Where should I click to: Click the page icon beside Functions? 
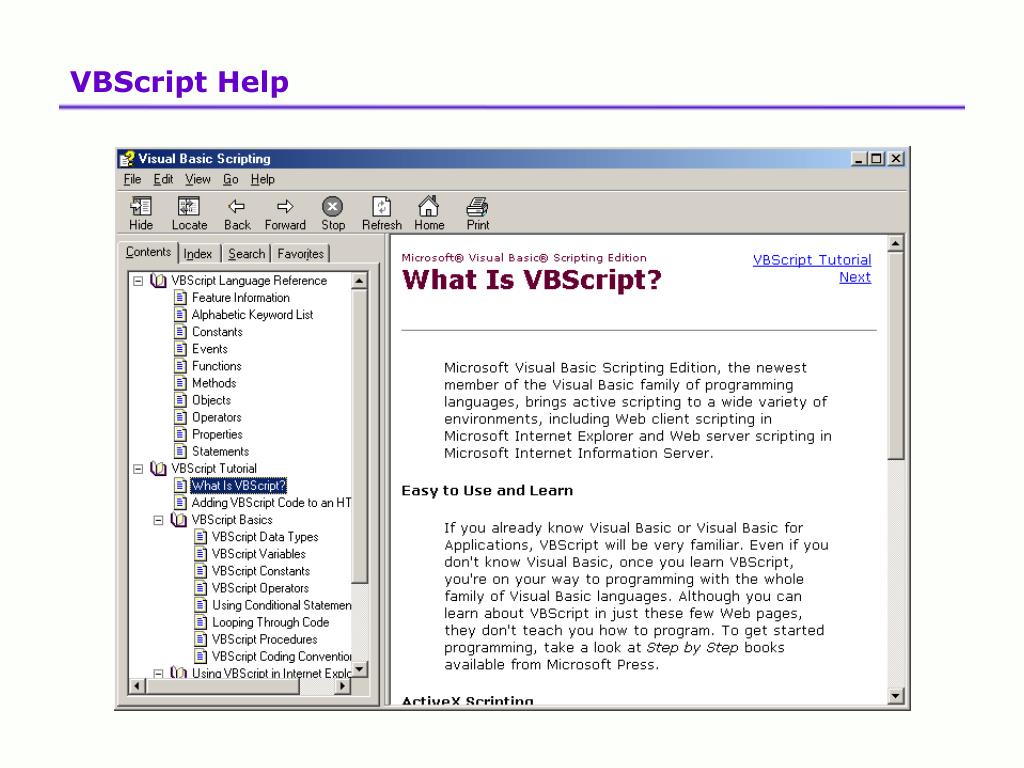point(181,366)
